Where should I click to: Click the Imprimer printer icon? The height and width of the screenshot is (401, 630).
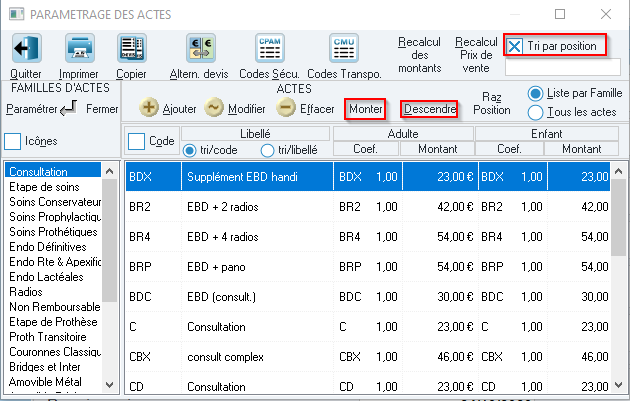pos(80,48)
